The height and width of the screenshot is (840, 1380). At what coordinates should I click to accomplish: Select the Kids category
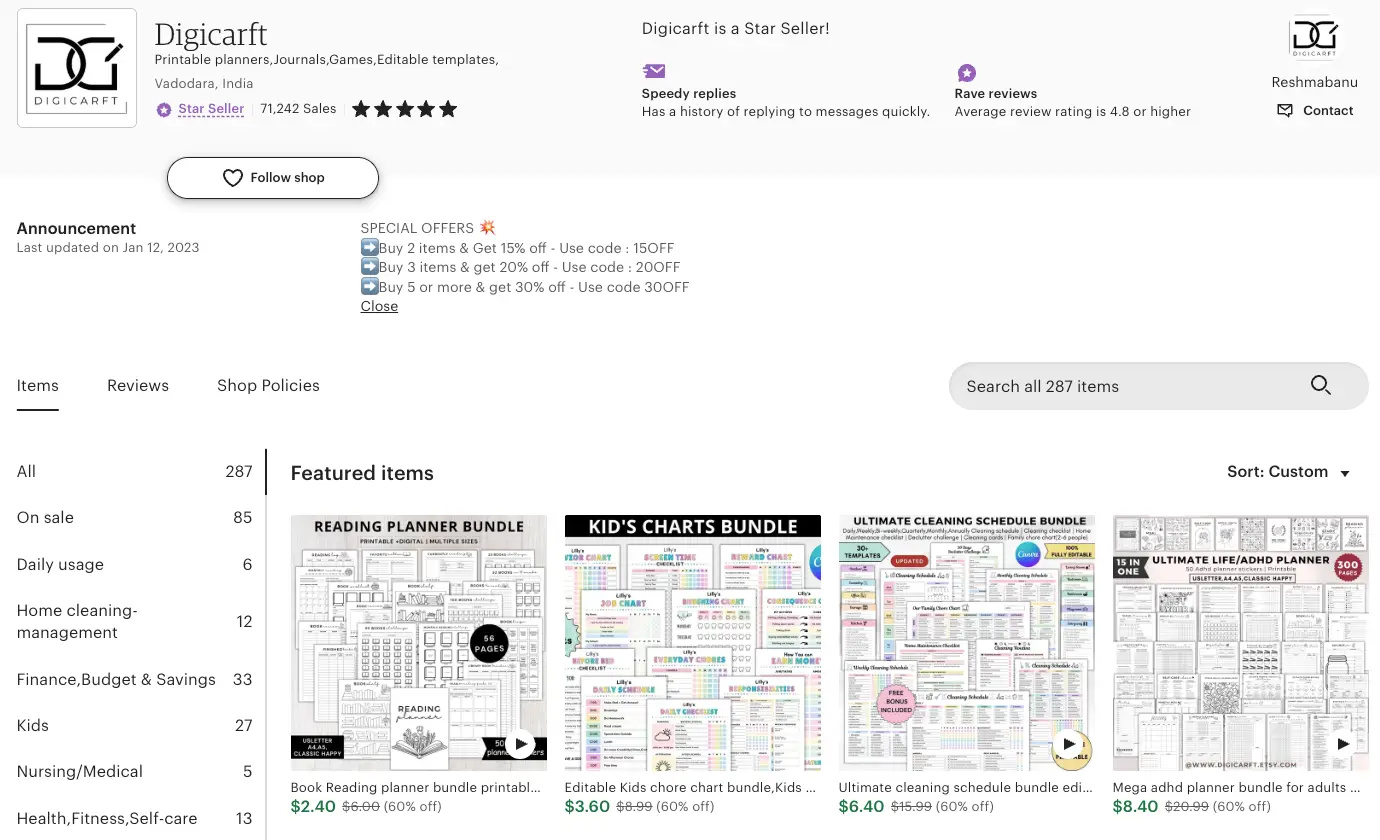pos(134,726)
